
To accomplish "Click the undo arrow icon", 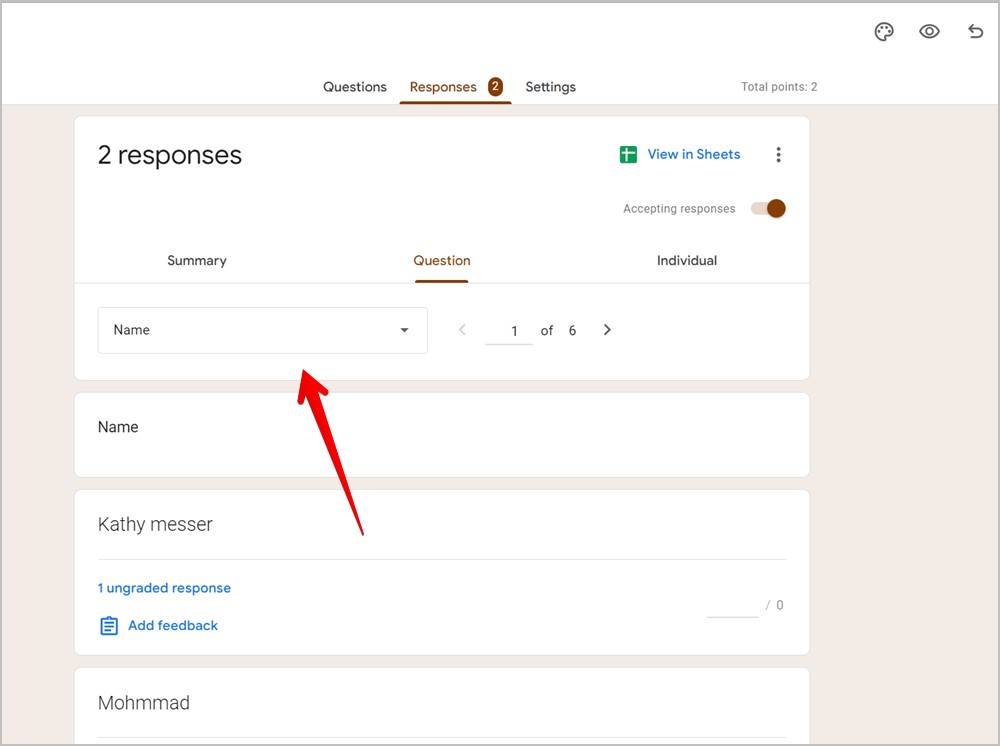I will (975, 31).
